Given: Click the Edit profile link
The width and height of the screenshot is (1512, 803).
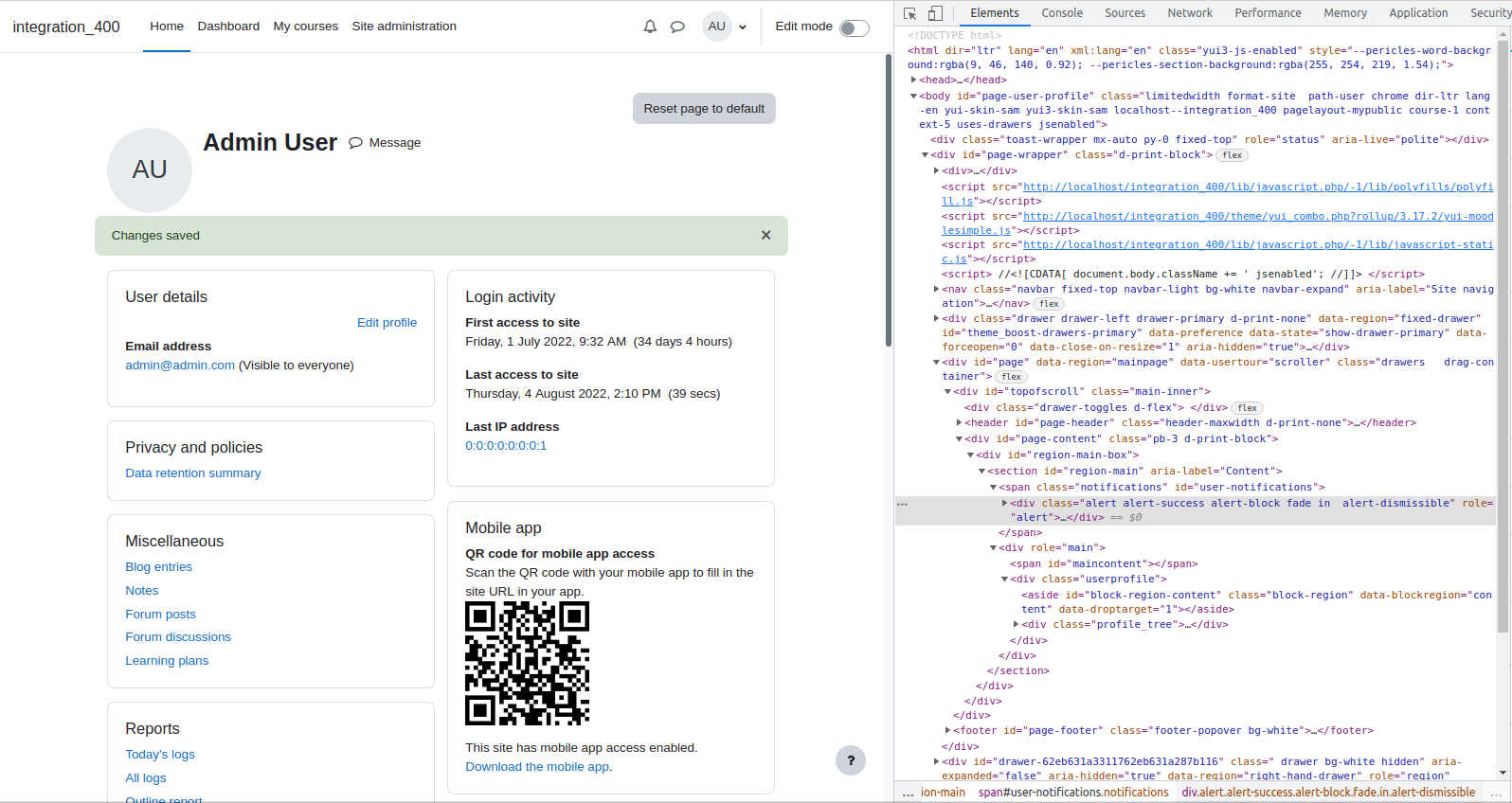Looking at the screenshot, I should [x=387, y=323].
